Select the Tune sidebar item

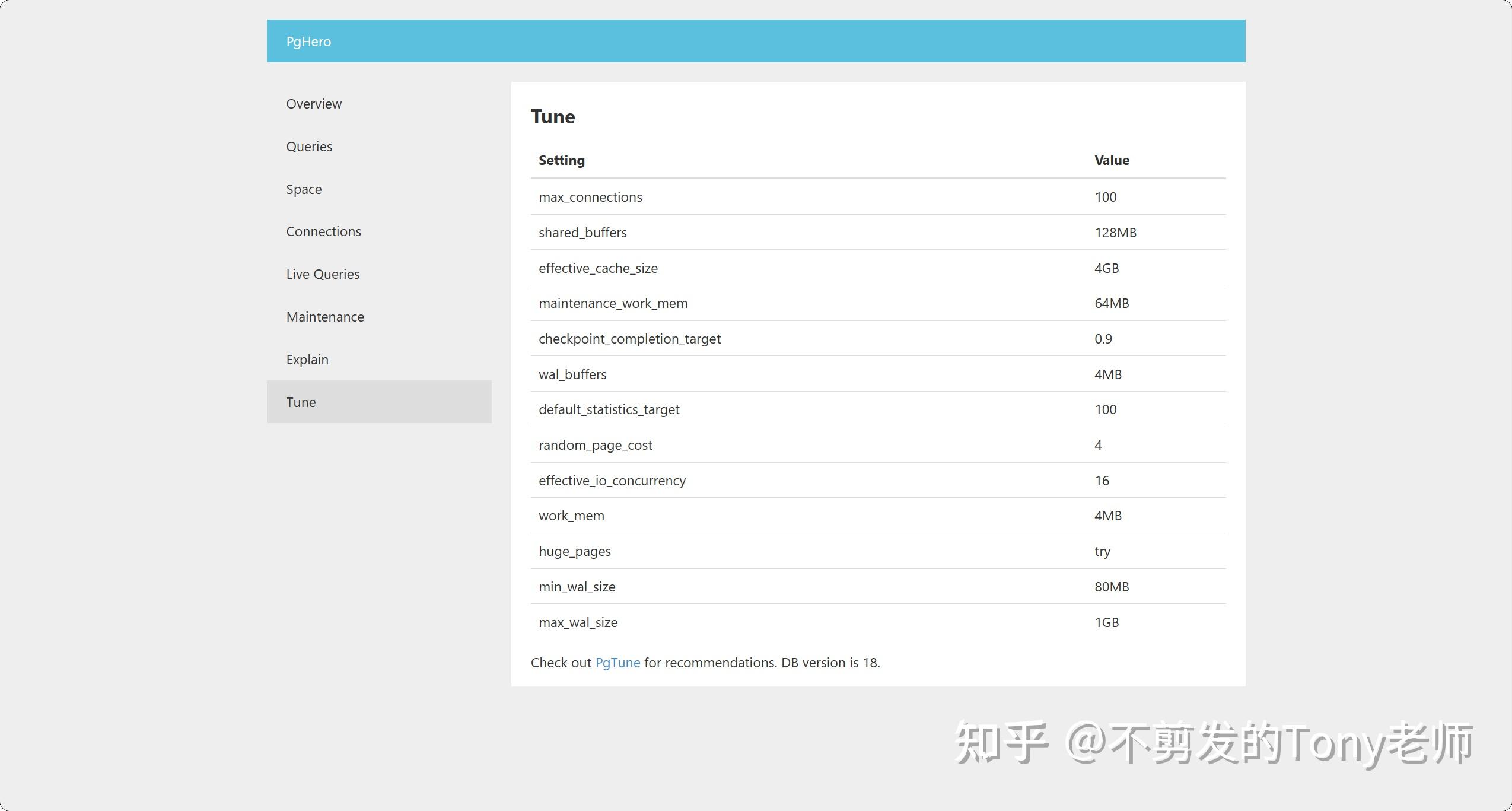[379, 402]
